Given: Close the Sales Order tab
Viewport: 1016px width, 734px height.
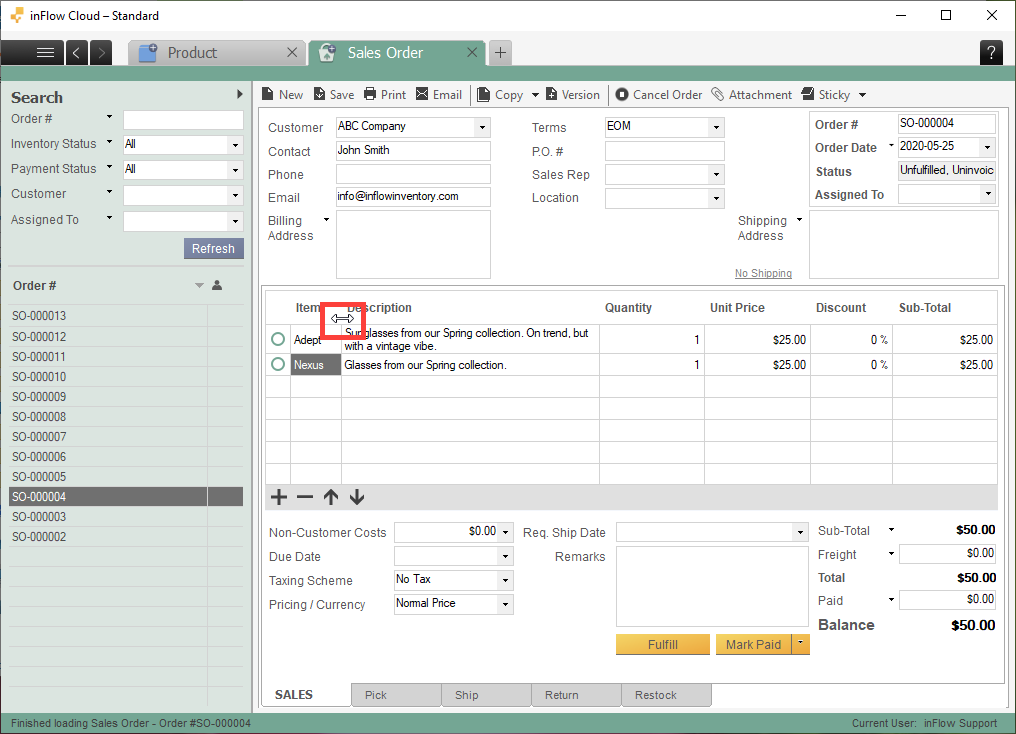Looking at the screenshot, I should tap(472, 52).
